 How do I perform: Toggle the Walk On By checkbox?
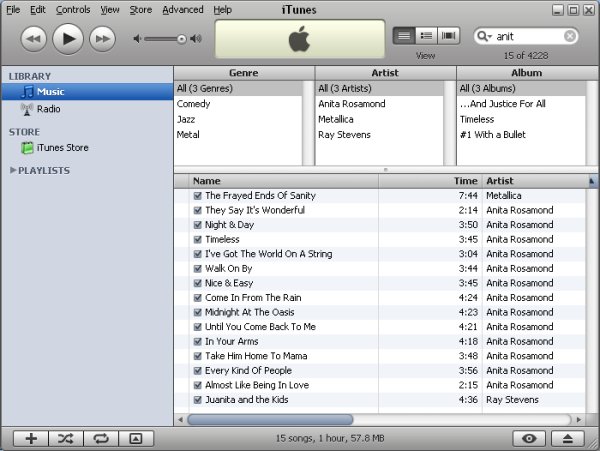[197, 269]
